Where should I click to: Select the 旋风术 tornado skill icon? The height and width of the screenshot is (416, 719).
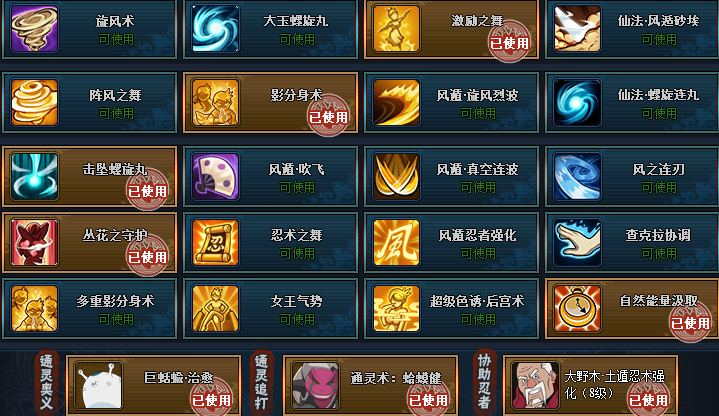click(x=34, y=28)
